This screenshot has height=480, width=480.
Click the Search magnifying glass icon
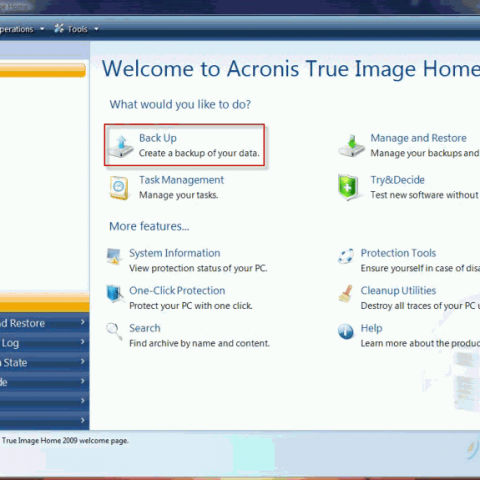(x=114, y=331)
